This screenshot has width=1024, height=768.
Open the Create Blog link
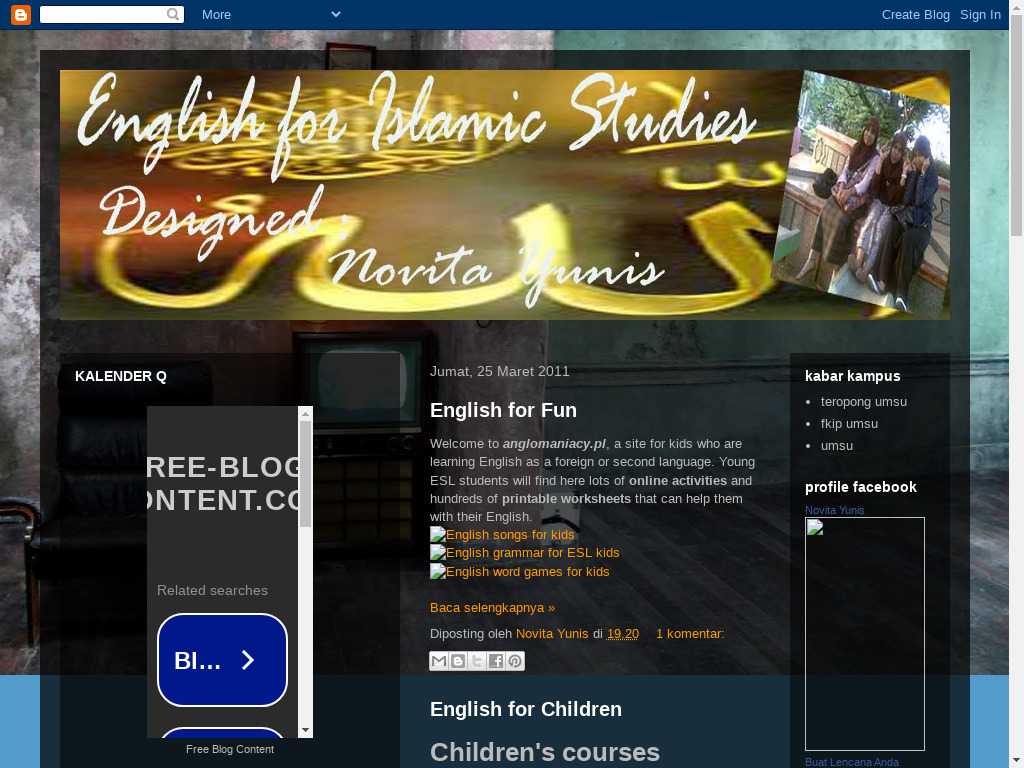point(916,14)
